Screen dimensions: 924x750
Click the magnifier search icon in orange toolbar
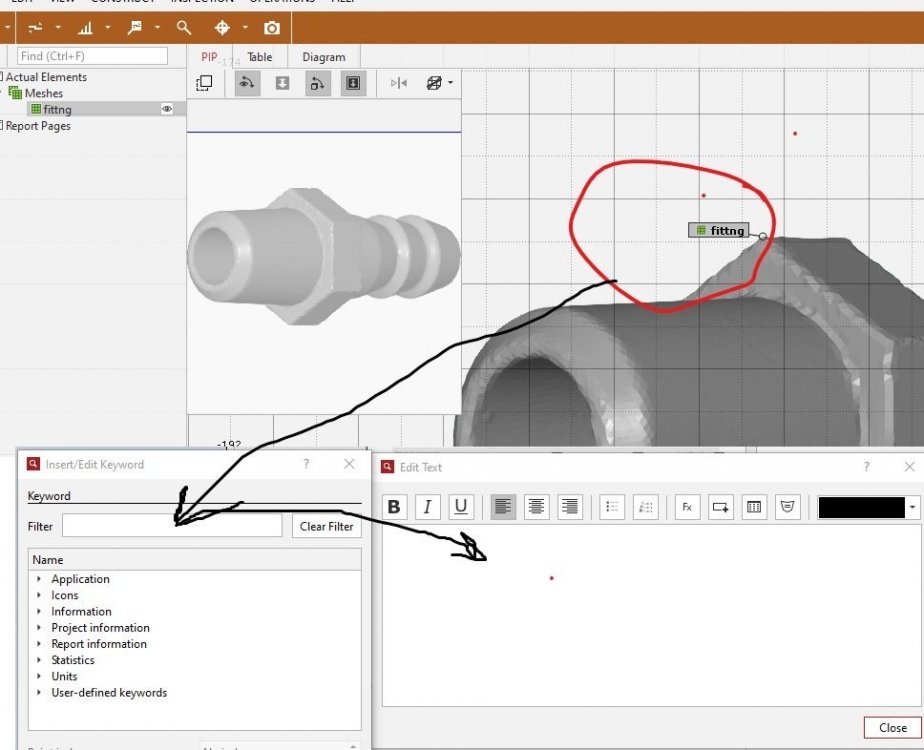click(183, 28)
